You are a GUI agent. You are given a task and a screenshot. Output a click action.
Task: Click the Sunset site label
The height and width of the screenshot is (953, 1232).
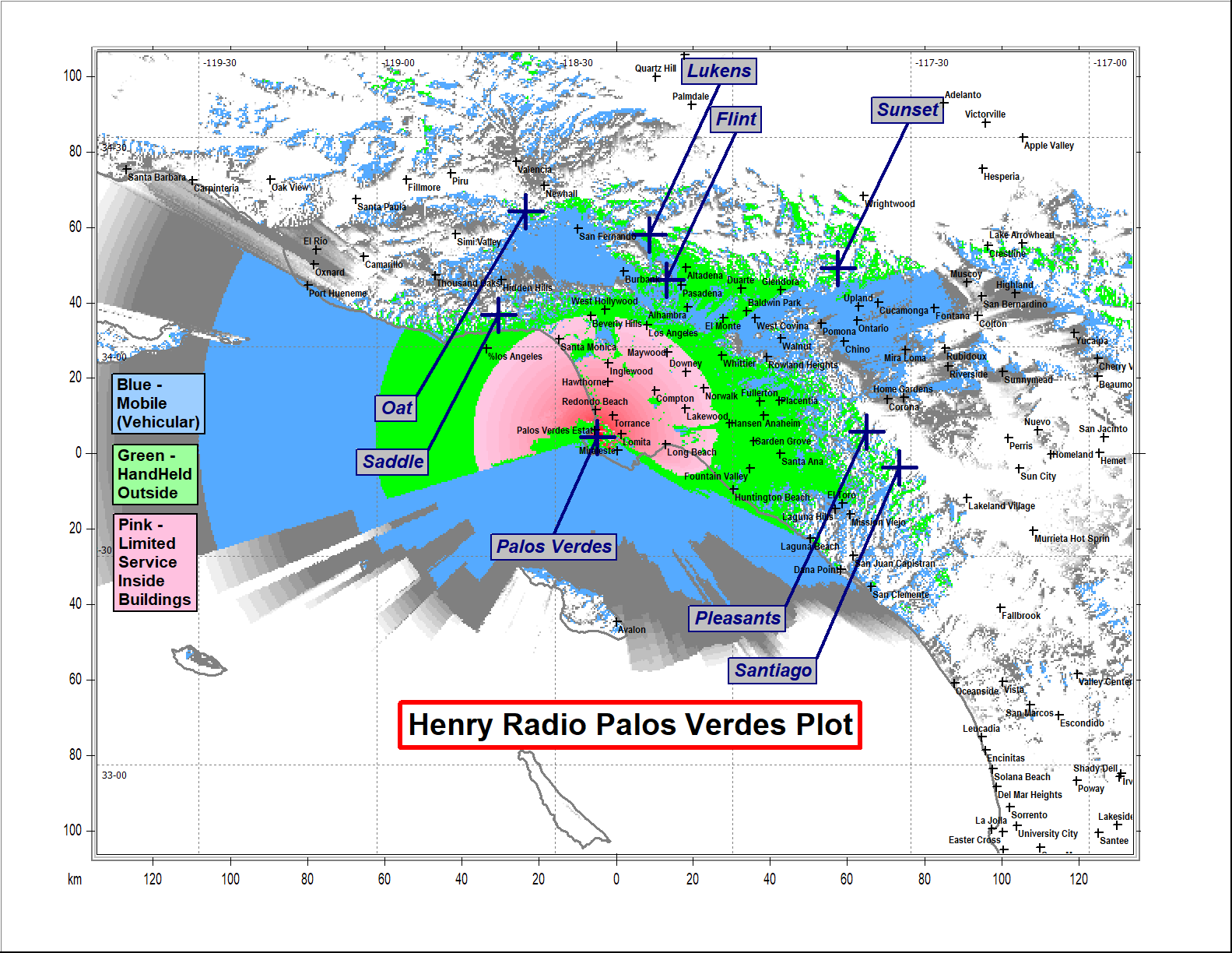click(907, 110)
